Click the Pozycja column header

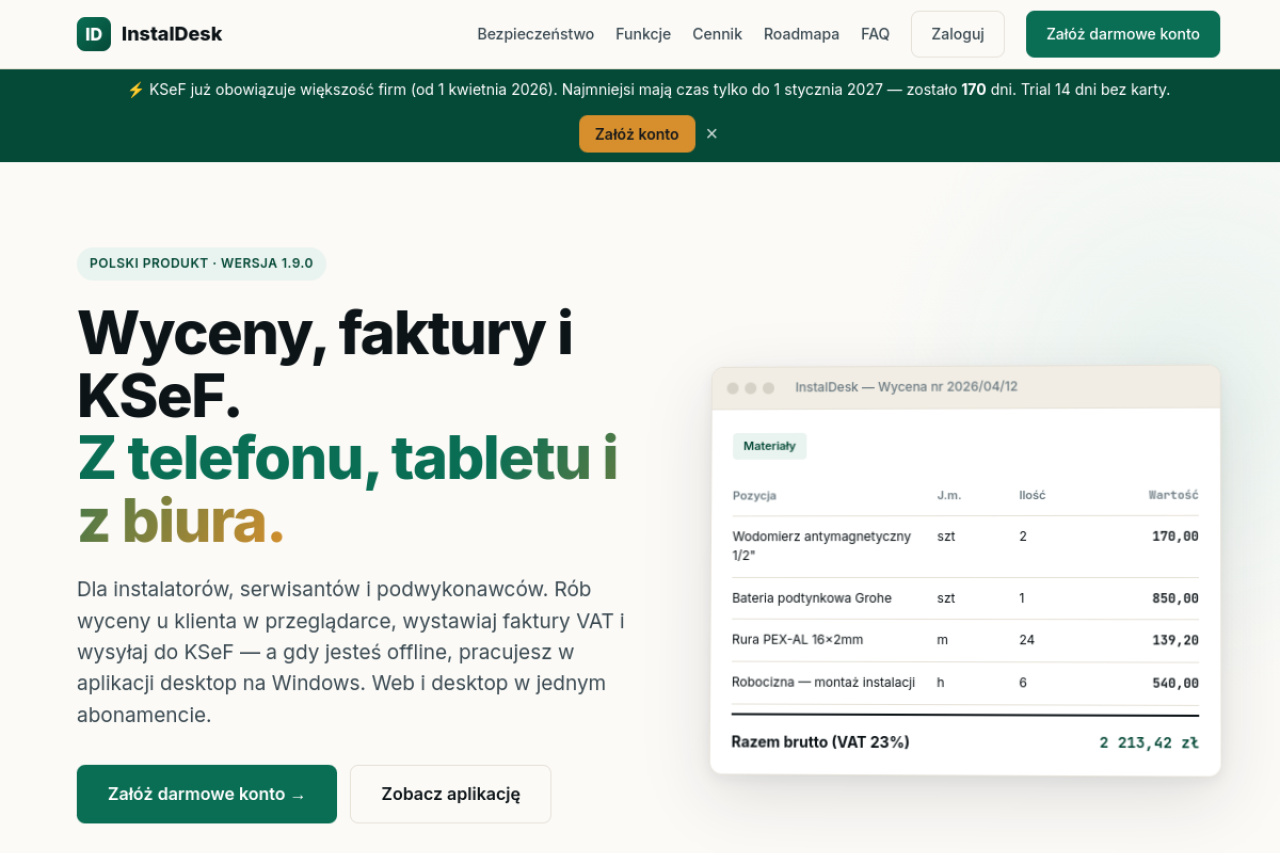[754, 495]
